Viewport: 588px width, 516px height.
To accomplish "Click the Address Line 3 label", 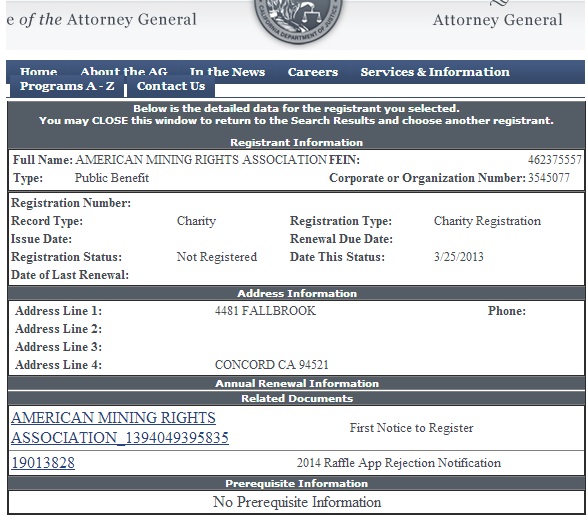I will click(58, 347).
